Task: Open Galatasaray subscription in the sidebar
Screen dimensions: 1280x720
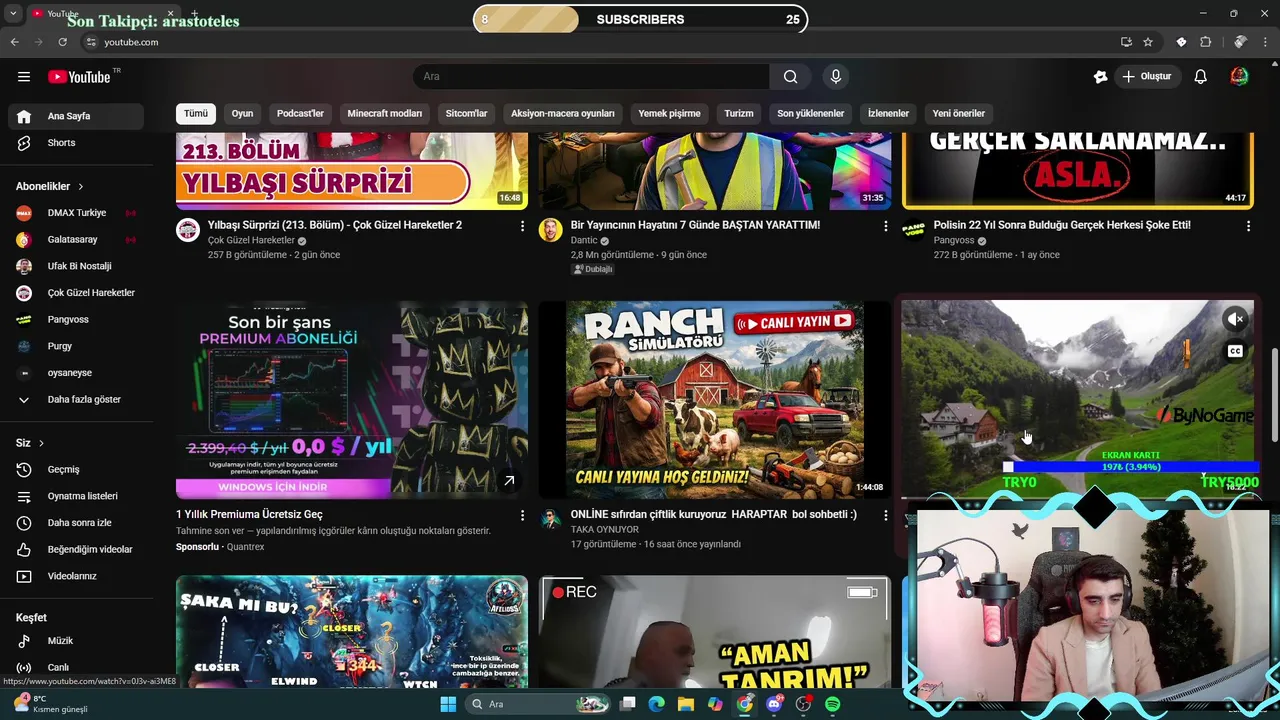Action: click(75, 240)
